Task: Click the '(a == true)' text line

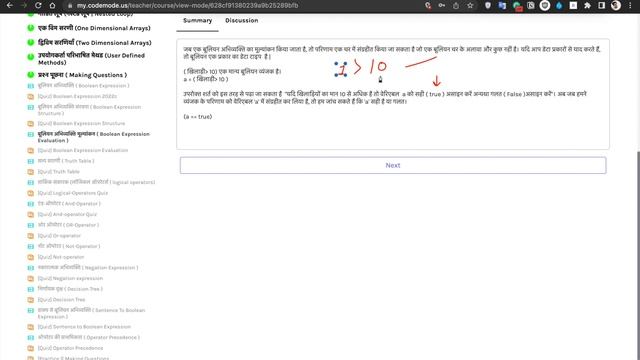Action: (x=198, y=117)
